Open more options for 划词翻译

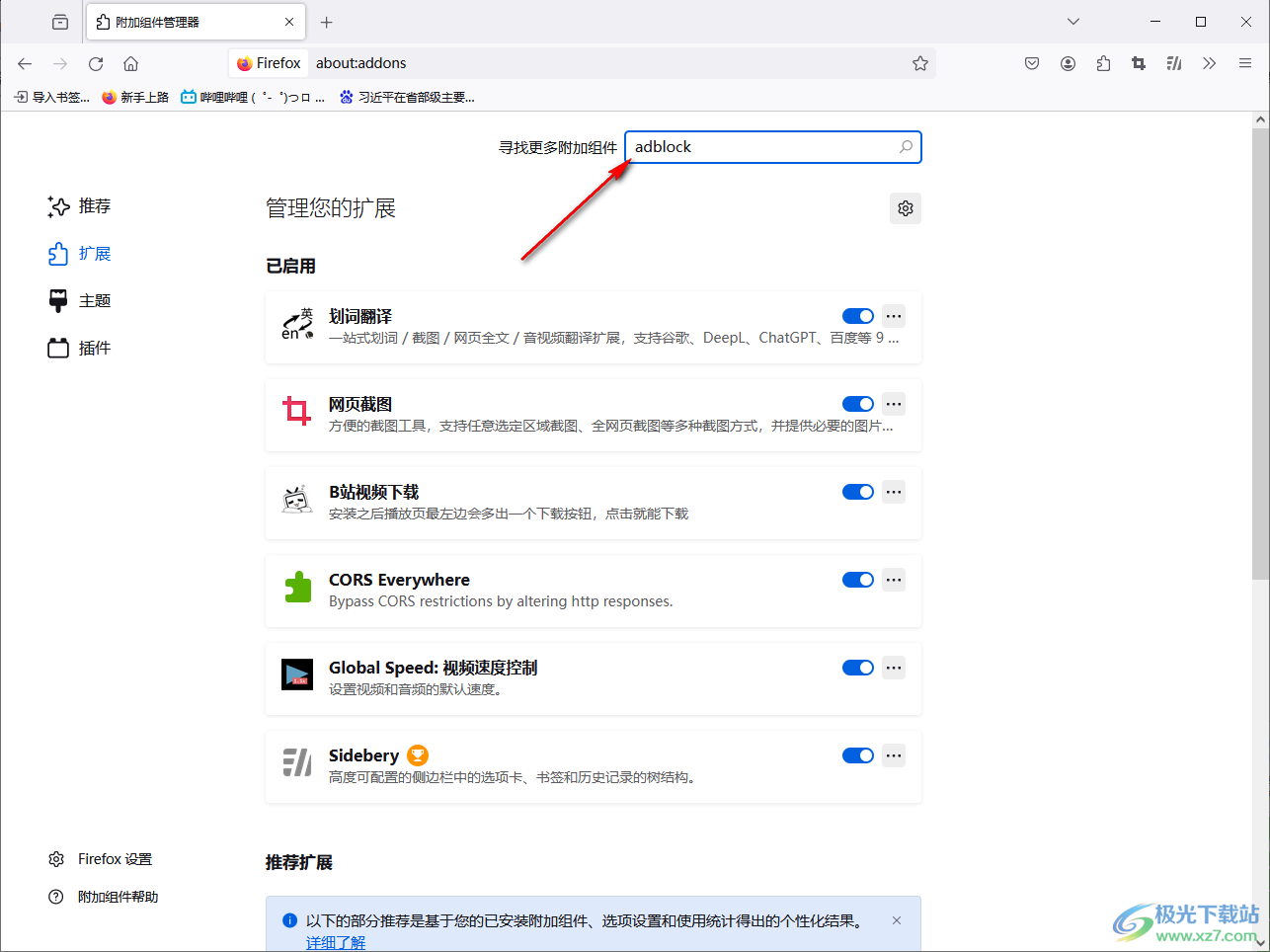[894, 316]
